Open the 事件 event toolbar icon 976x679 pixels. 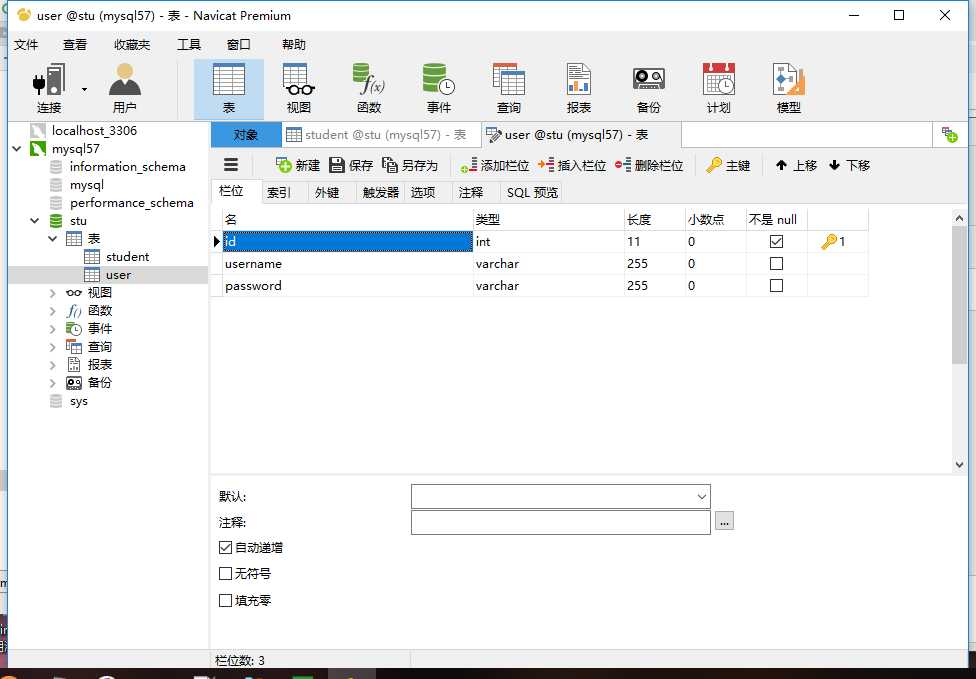point(439,88)
